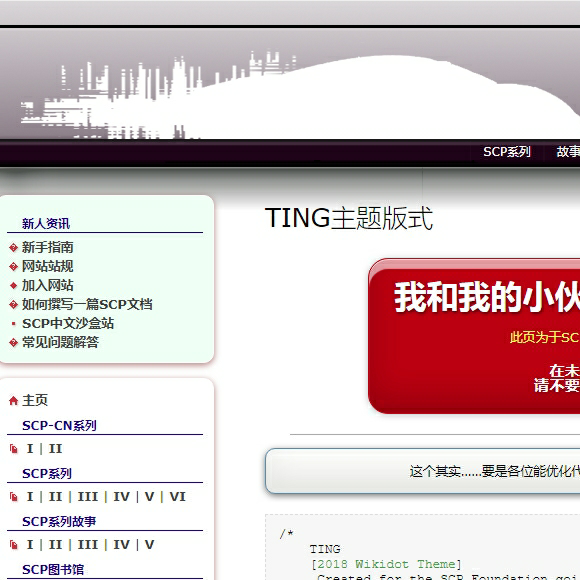The image size is (580, 580).
Task: Click the red warning banner heading 我和我的小伙
Action: (487, 297)
